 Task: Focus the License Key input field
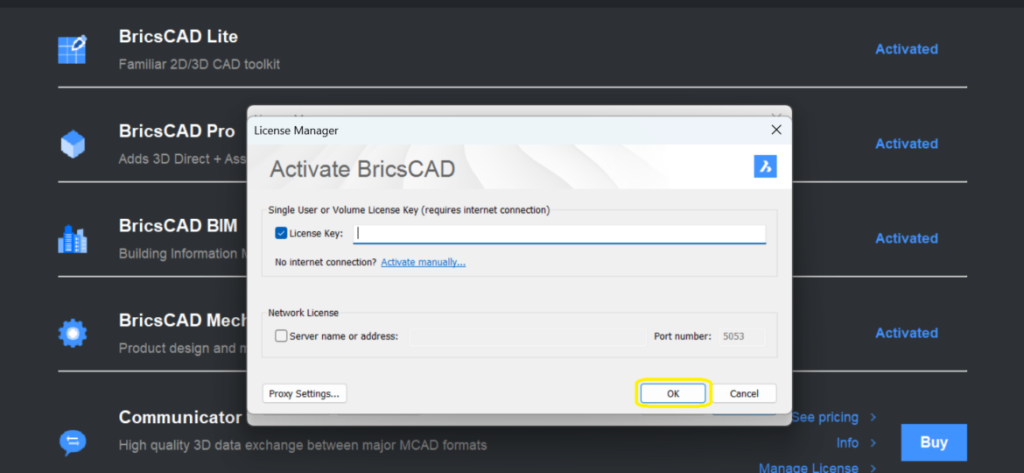click(x=559, y=234)
